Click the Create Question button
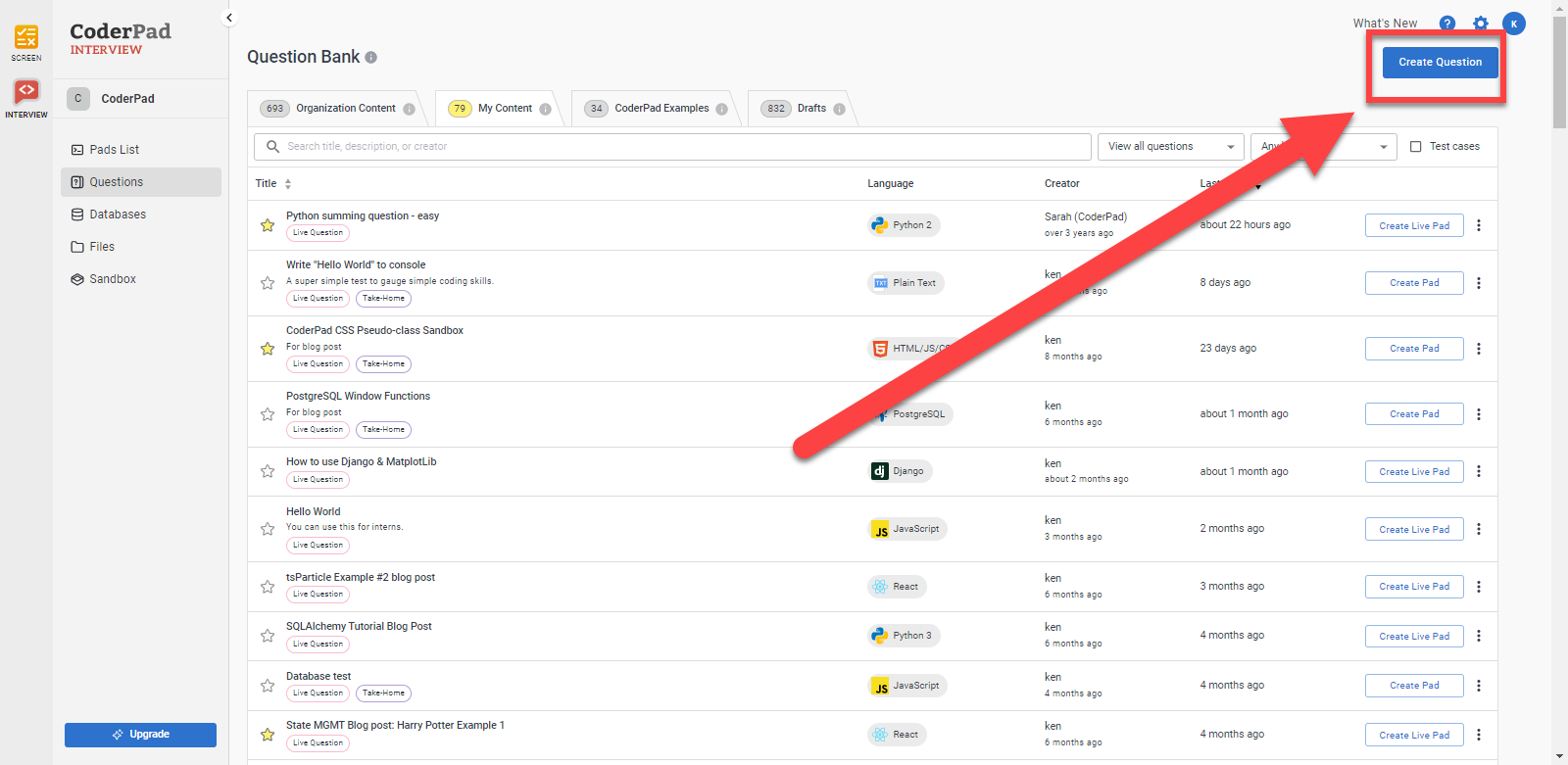Screen dimensions: 1568x765 coord(1440,63)
